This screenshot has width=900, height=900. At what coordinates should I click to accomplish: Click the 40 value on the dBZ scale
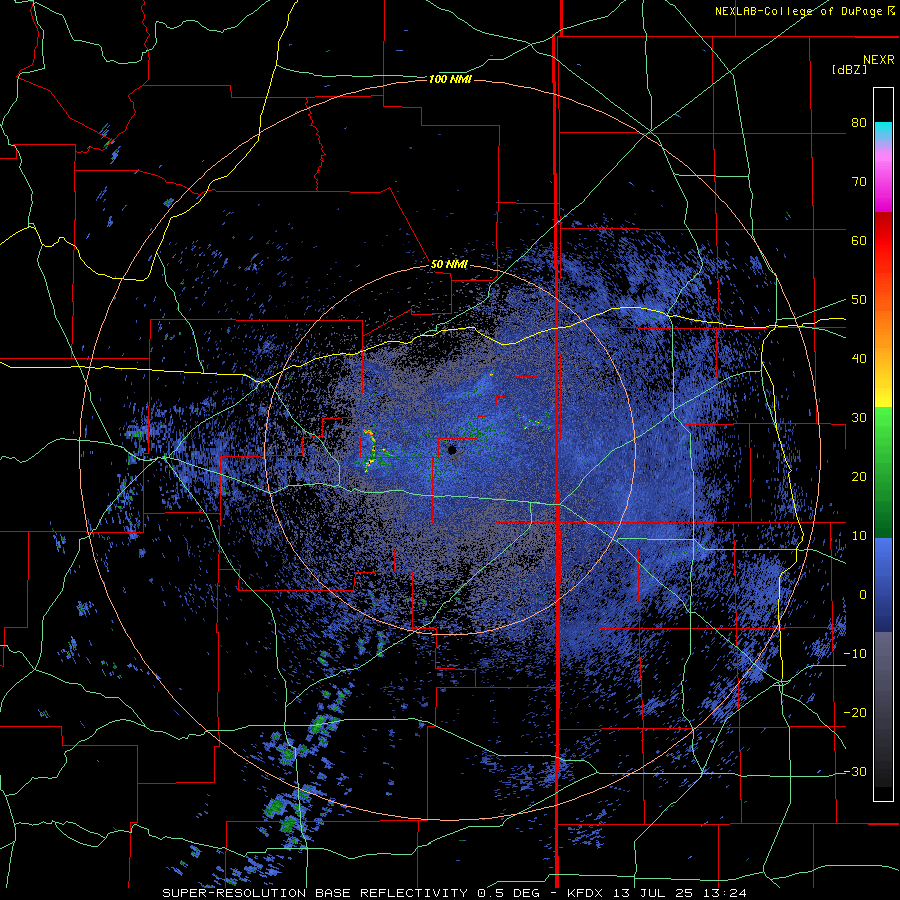tap(859, 359)
